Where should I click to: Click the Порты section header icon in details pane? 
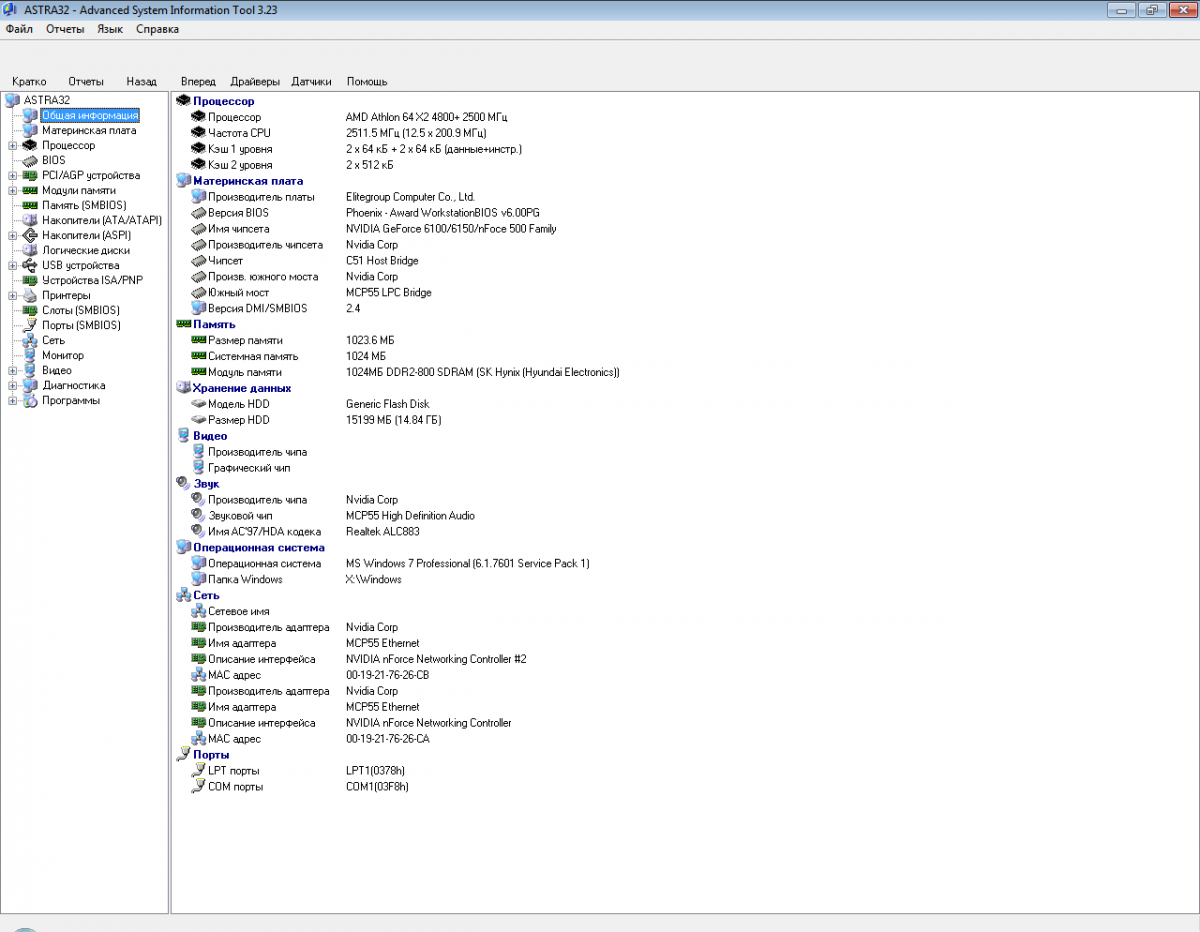pos(183,755)
